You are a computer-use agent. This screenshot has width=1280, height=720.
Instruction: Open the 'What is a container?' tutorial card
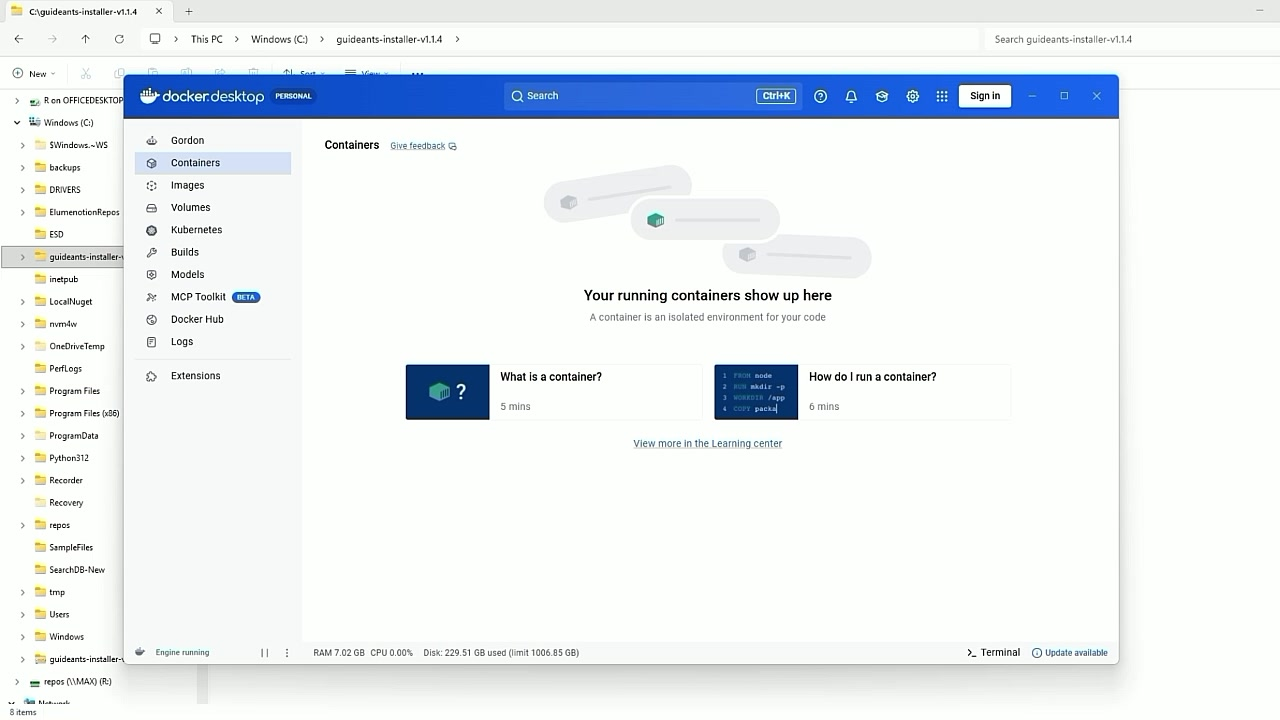(x=554, y=392)
